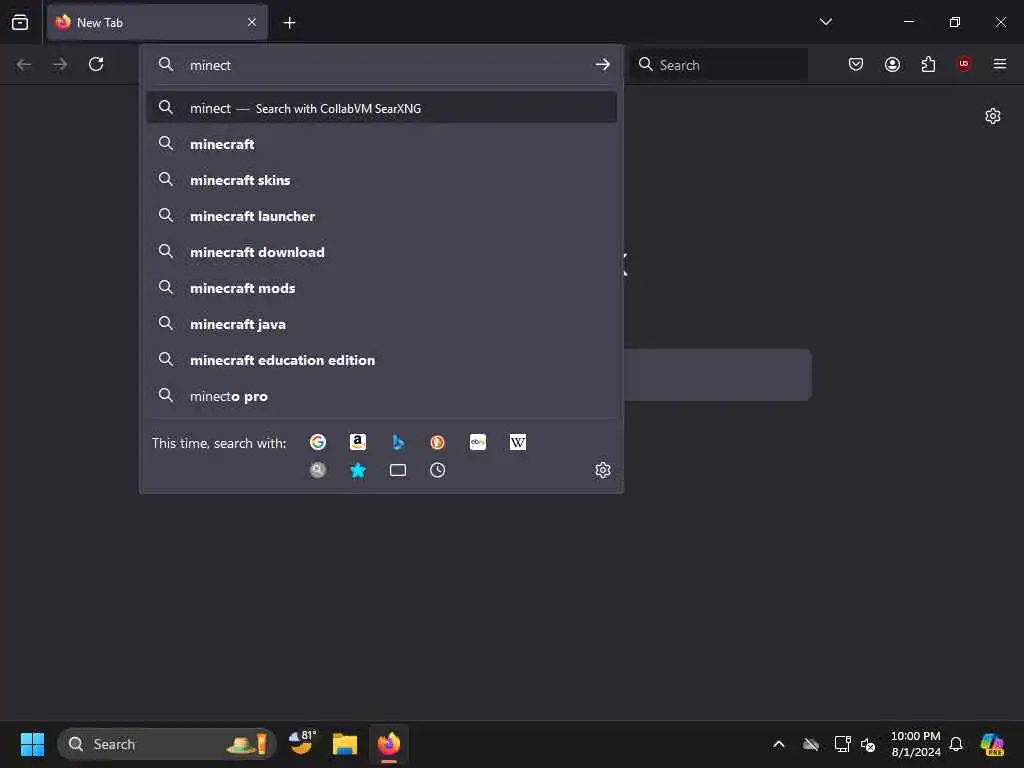
Task: Search with Wikipedia icon
Action: (518, 442)
